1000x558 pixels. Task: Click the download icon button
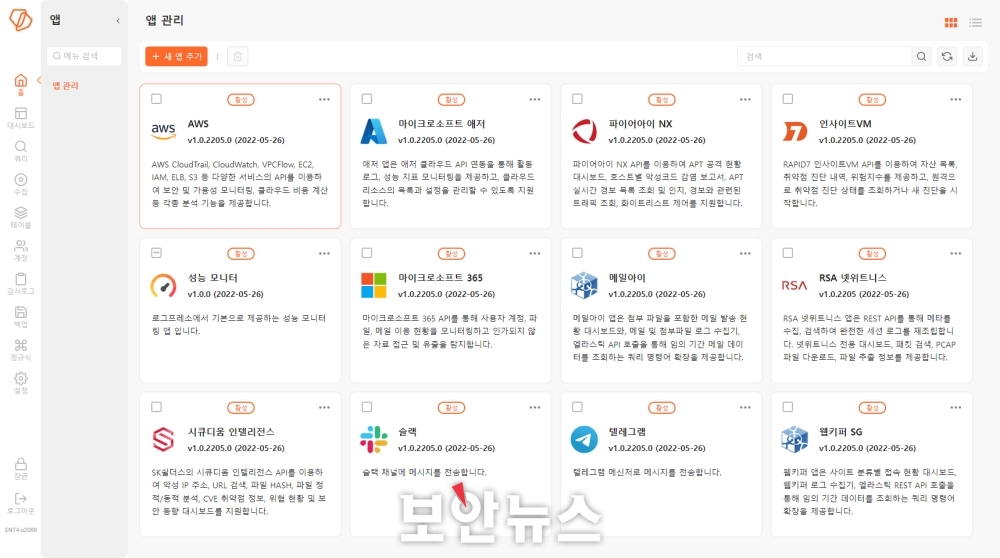pos(973,56)
